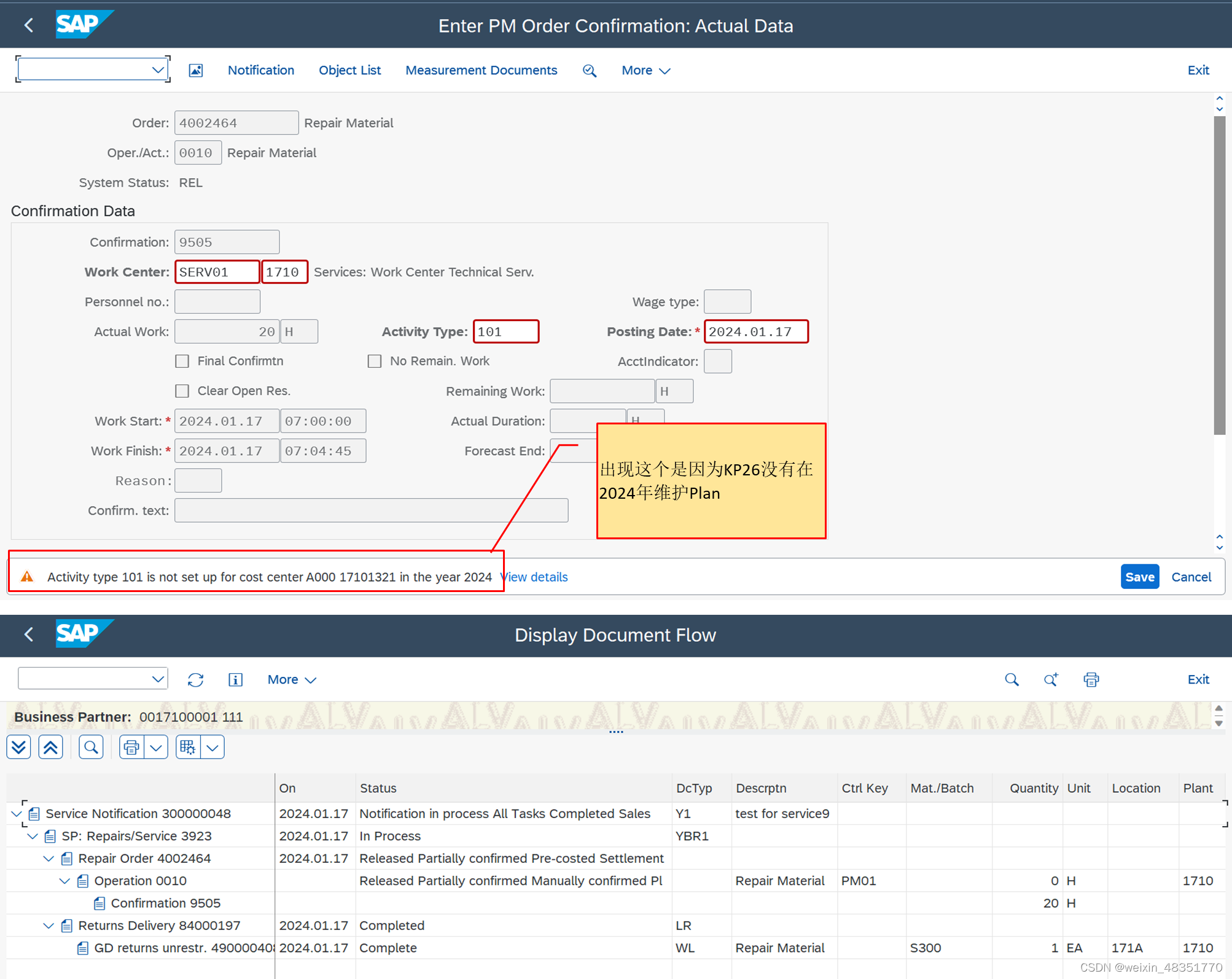Click the Expand All double-down arrow icon
The height and width of the screenshot is (979, 1232).
pos(19,747)
